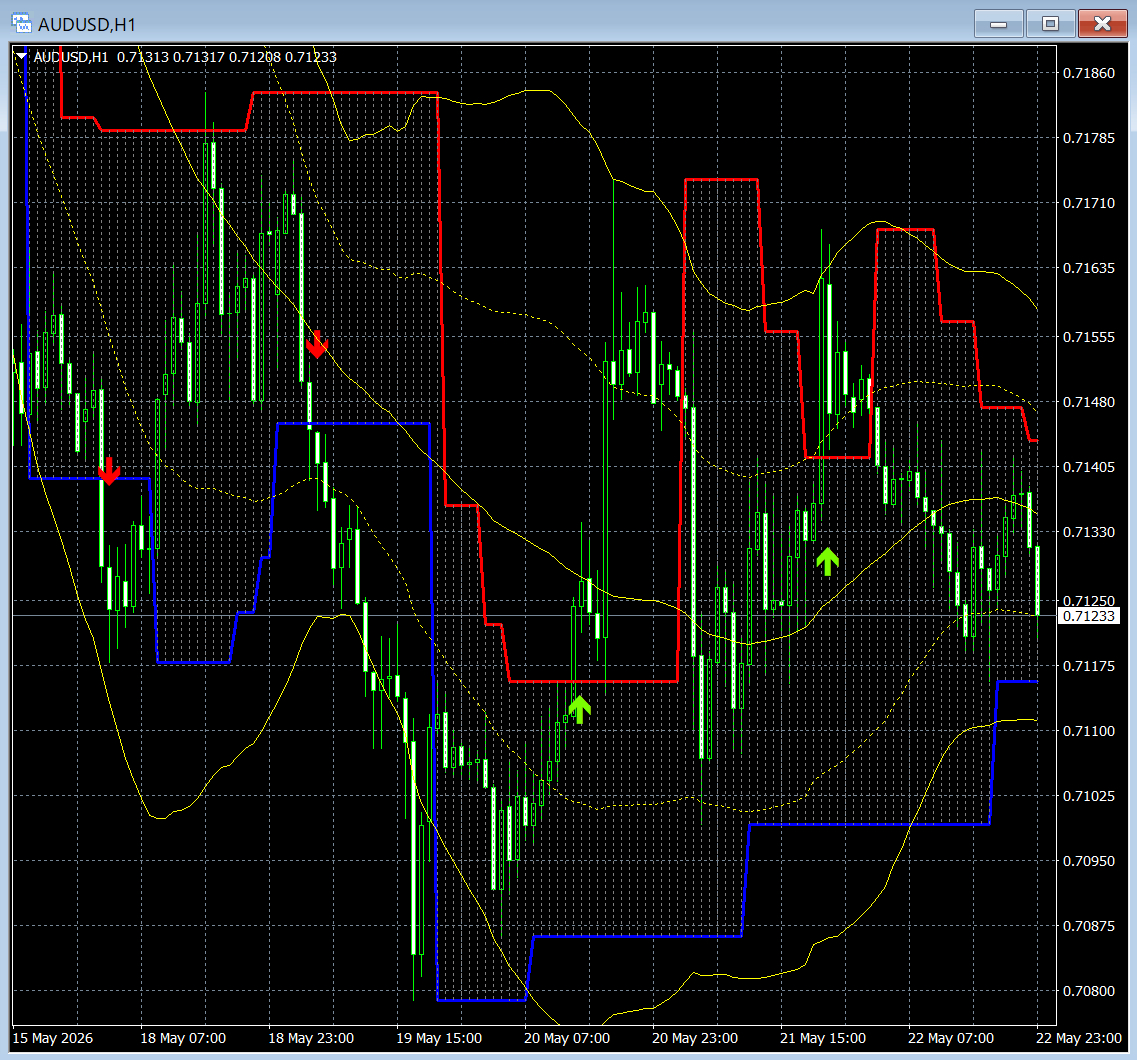
Task: Select the red sell arrow near 0.71555
Action: click(x=317, y=344)
